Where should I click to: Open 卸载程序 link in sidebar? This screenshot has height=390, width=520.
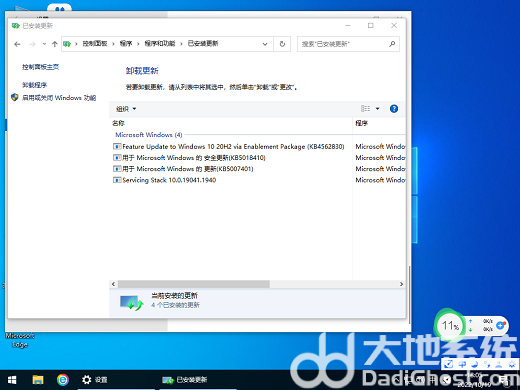coord(35,85)
